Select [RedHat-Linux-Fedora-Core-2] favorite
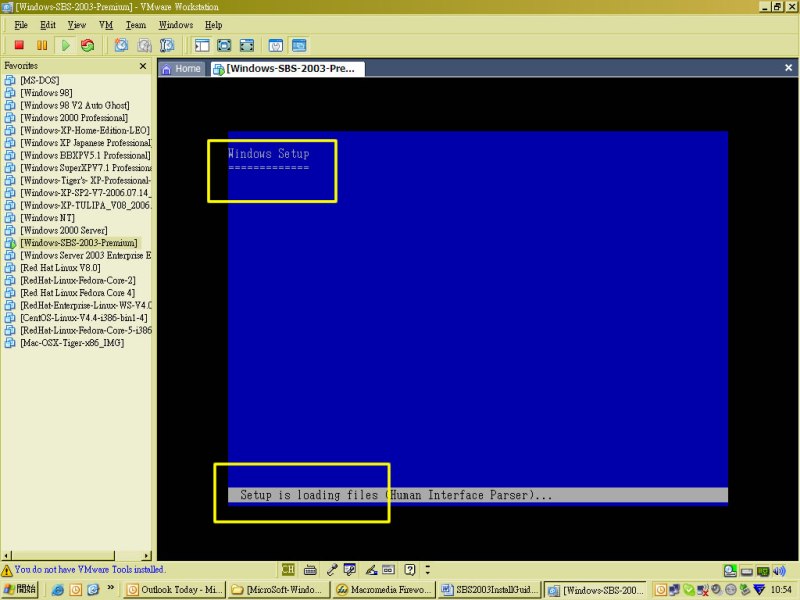This screenshot has height=600, width=800. [x=78, y=281]
